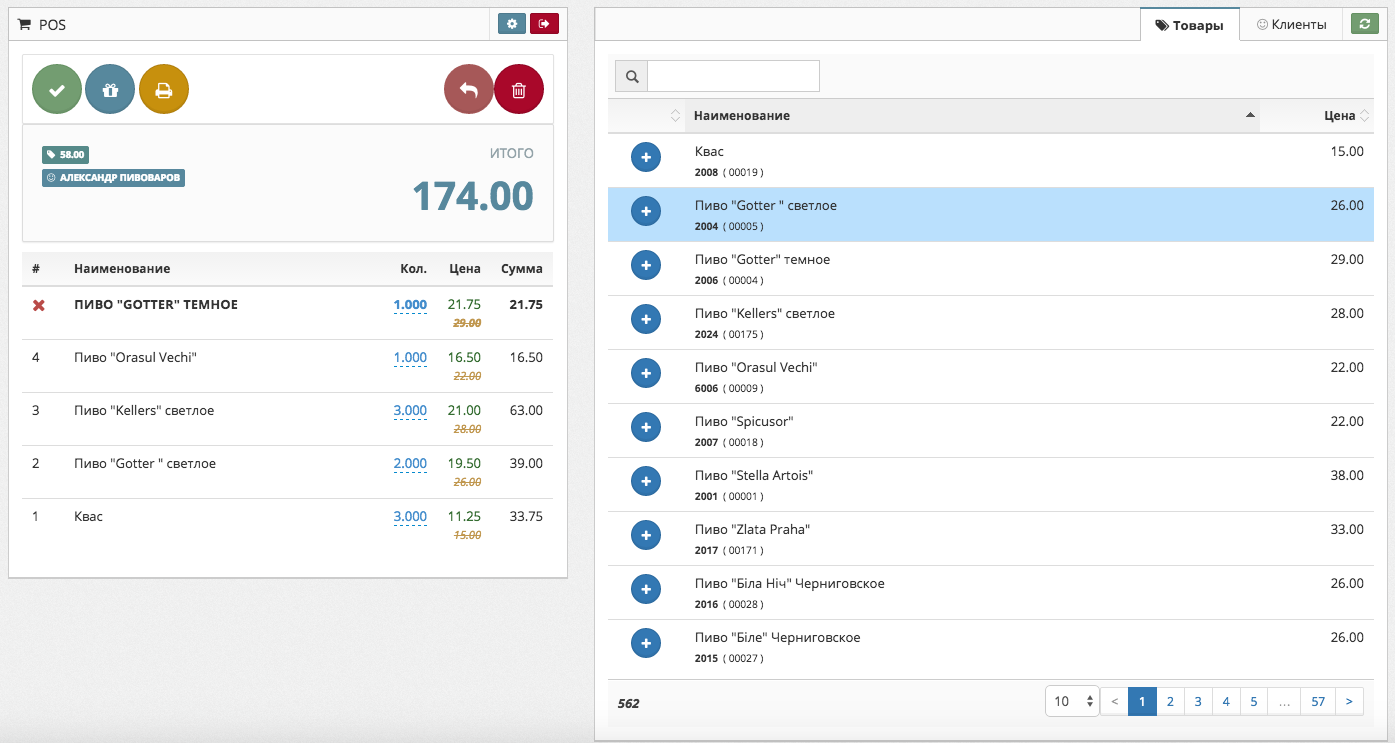Switch to the Товары tab

coord(1190,25)
